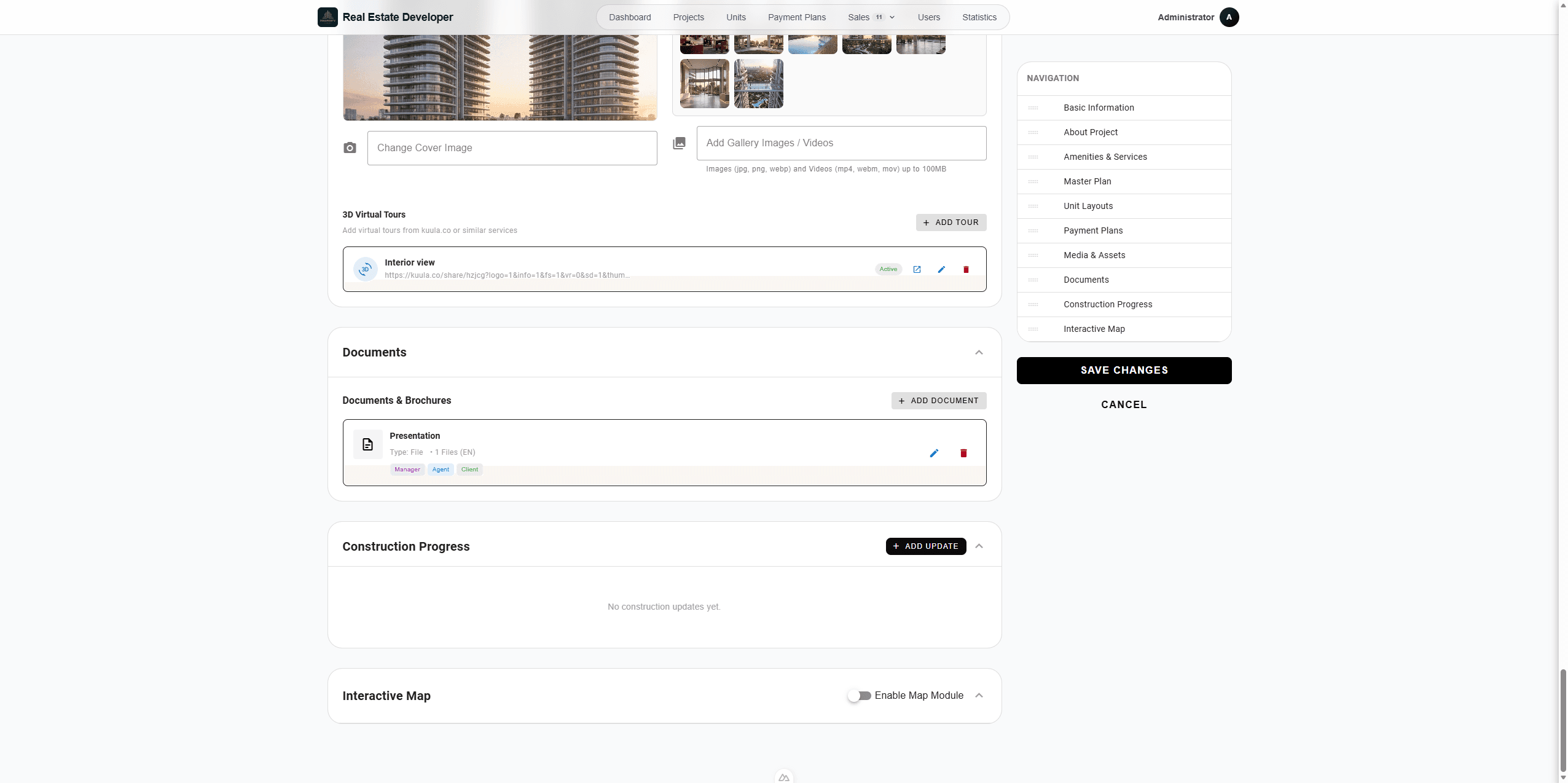Go to the Units tab
The height and width of the screenshot is (783, 1568).
pyautogui.click(x=736, y=17)
